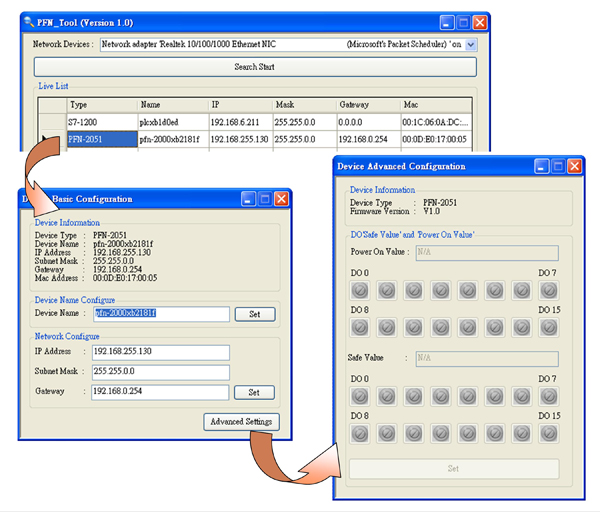
Task: Open Advanced Settings
Action: click(x=242, y=422)
